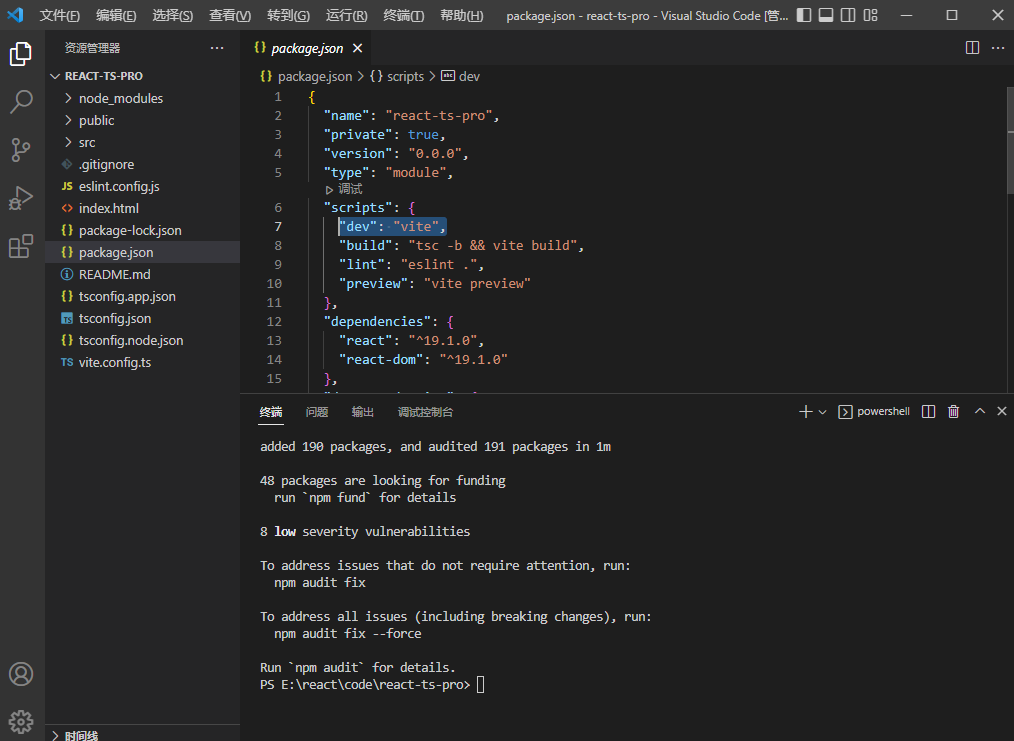This screenshot has height=741, width=1014.
Task: Open the Explorer view in activity bar
Action: pos(21,54)
